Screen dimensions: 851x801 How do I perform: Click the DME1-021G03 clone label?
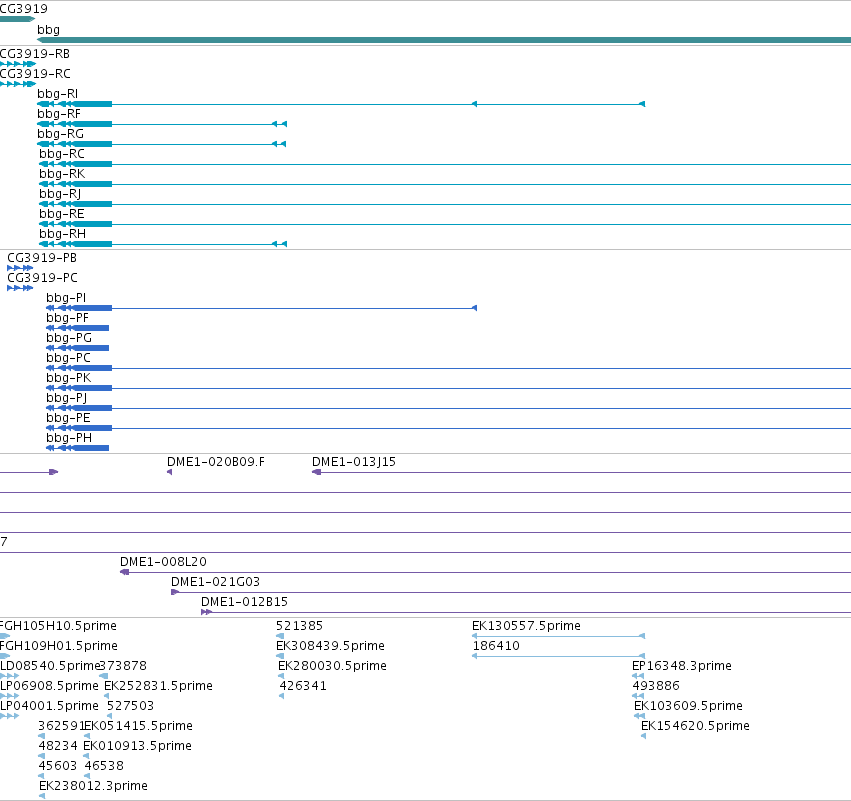tap(215, 582)
